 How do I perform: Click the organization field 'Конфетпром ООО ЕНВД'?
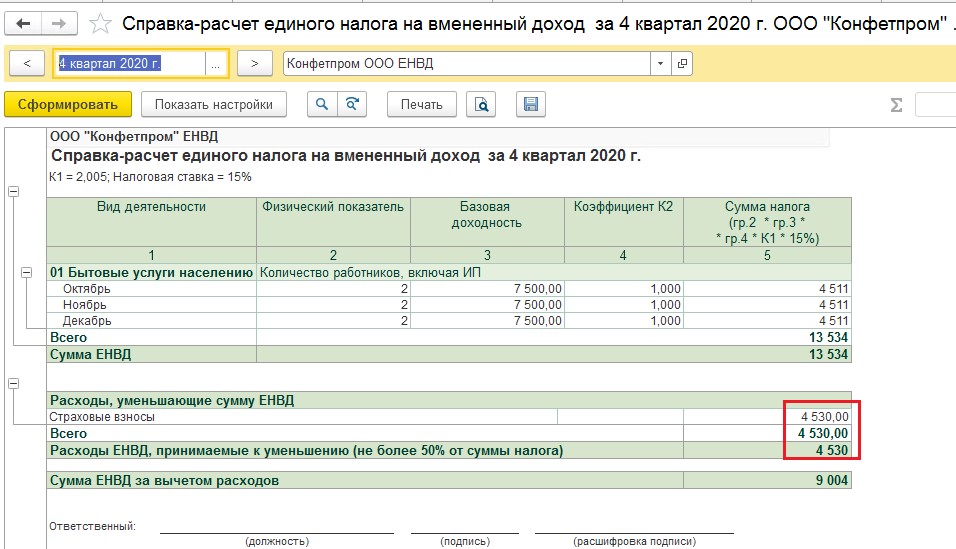(x=466, y=63)
